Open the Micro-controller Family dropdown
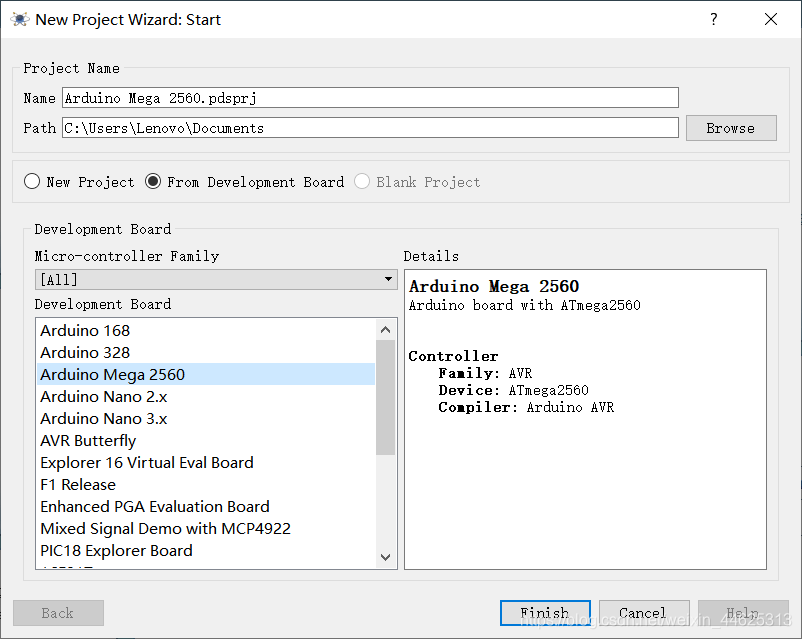Screen dimensions: 802x639 pos(216,279)
